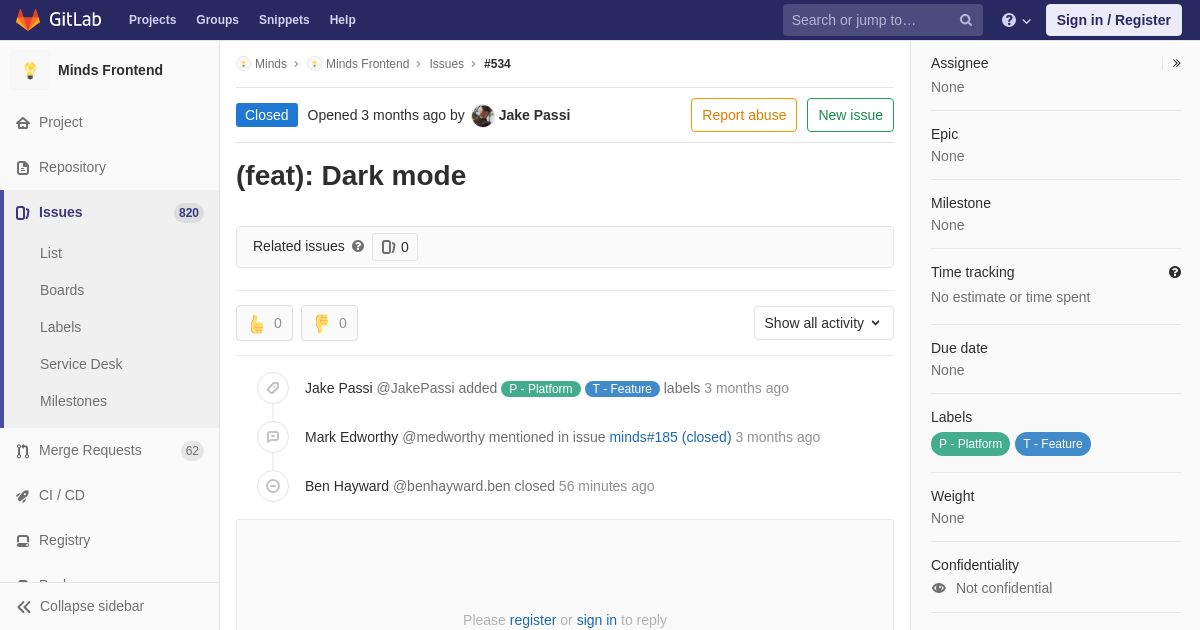Click the Report abuse button

(x=744, y=115)
